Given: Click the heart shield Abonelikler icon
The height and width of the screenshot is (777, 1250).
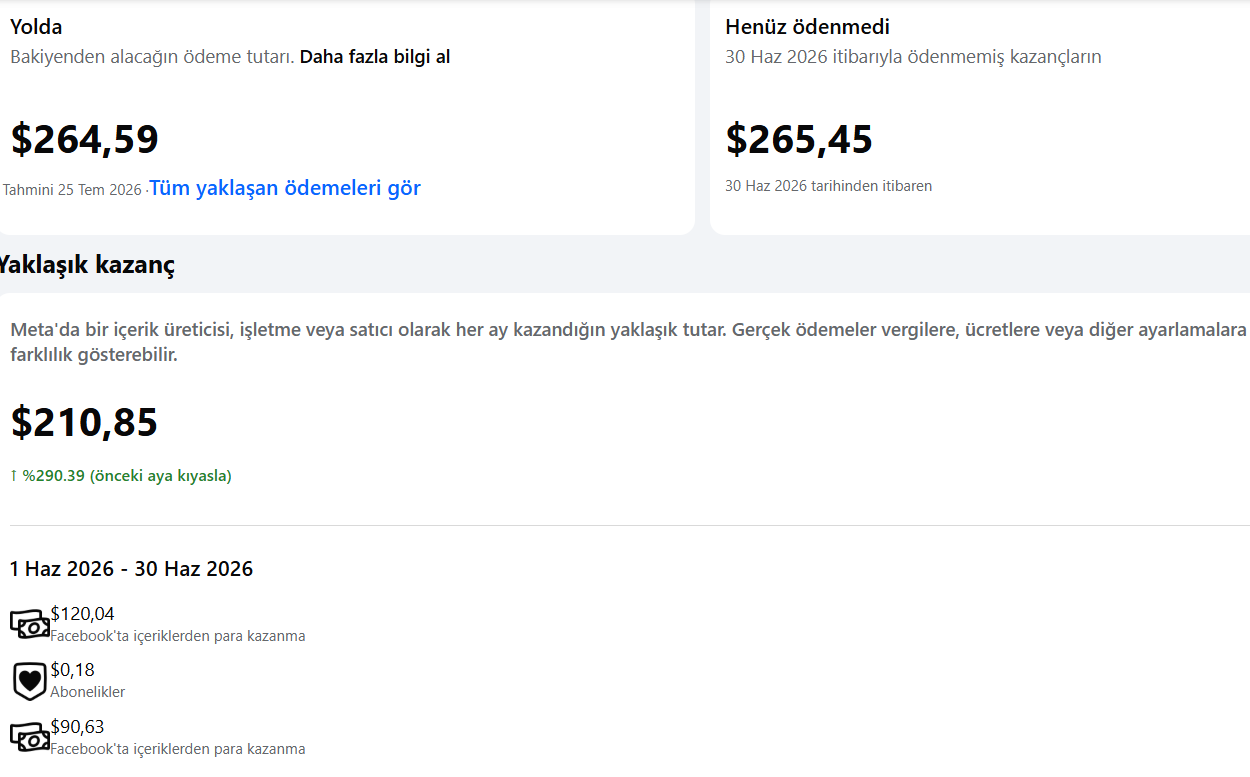Looking at the screenshot, I should 30,681.
